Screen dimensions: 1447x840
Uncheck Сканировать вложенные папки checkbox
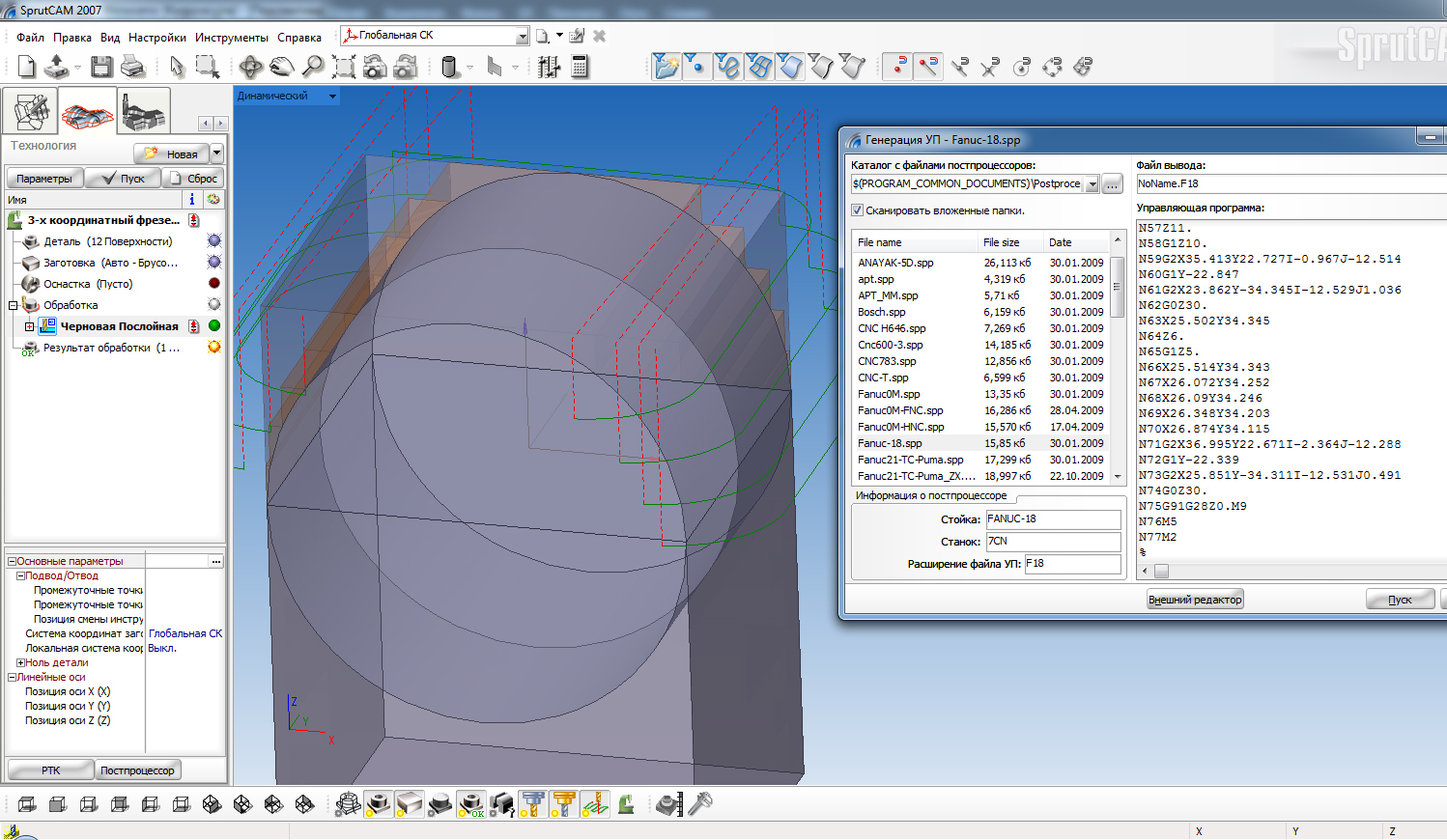click(857, 210)
